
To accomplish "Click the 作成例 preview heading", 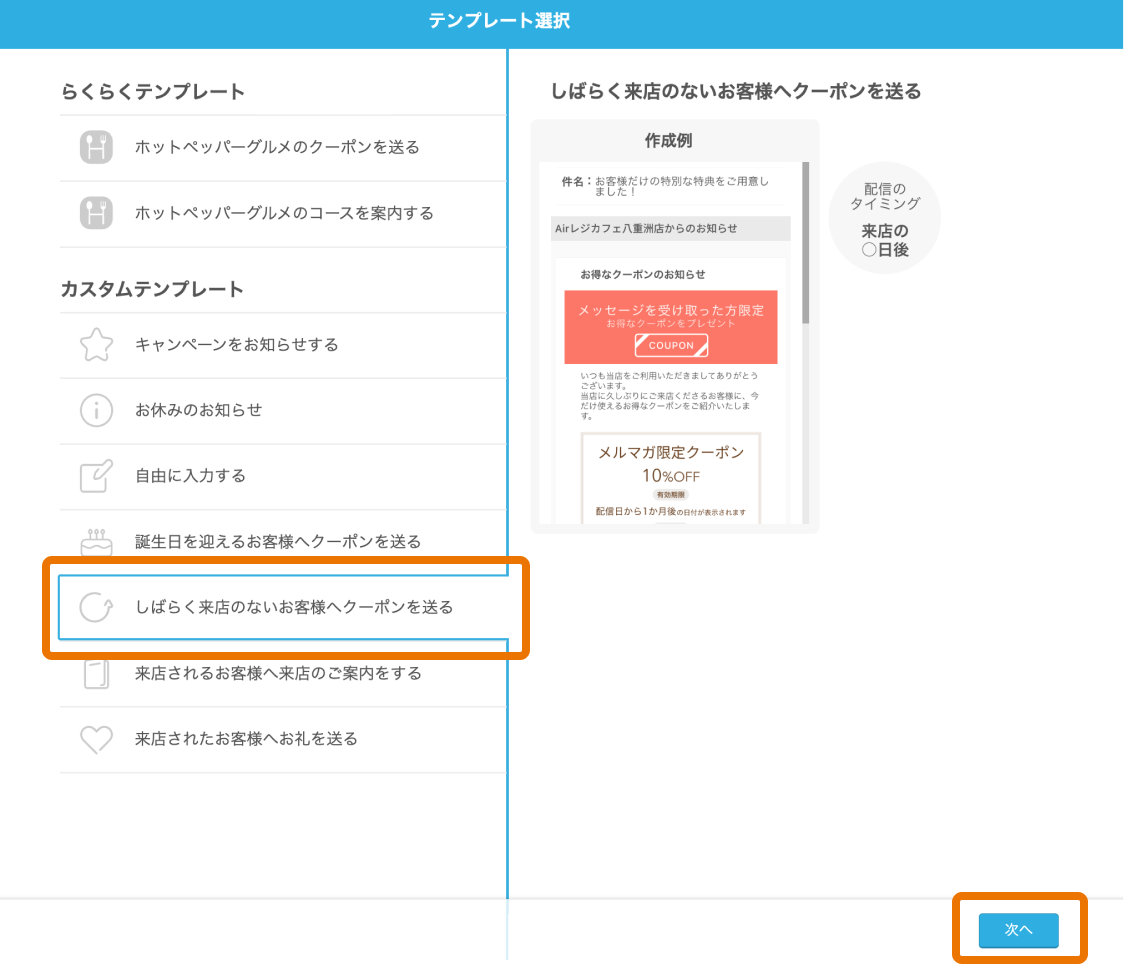I will 668,140.
